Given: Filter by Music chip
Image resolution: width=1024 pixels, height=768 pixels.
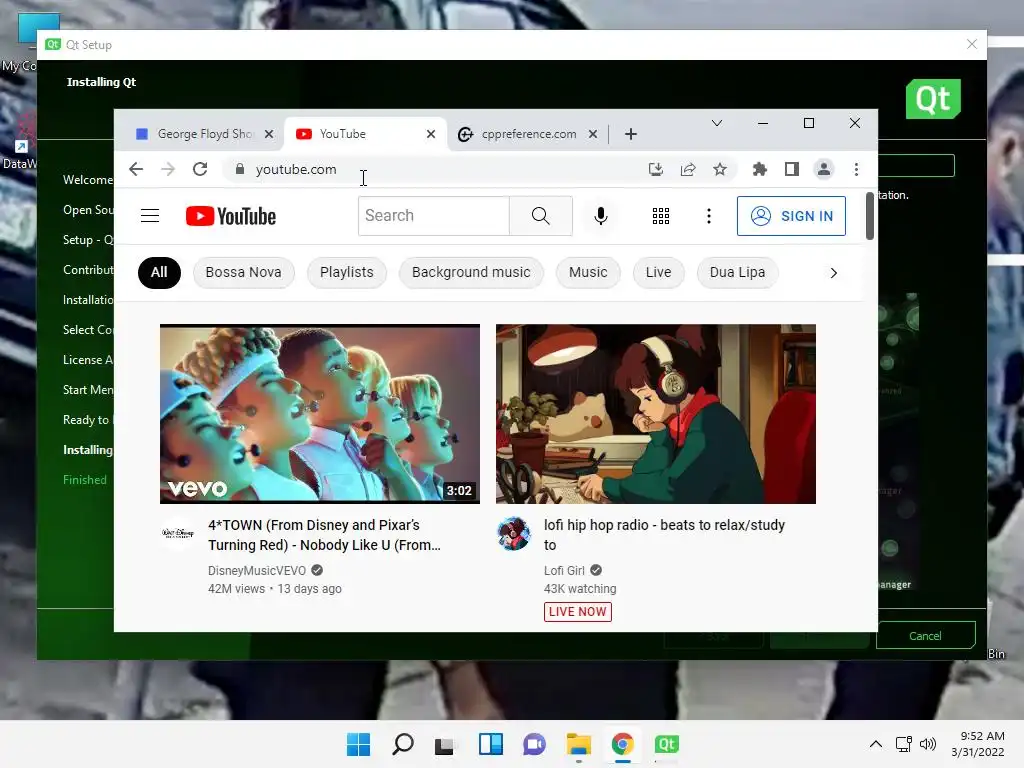Looking at the screenshot, I should pyautogui.click(x=588, y=272).
